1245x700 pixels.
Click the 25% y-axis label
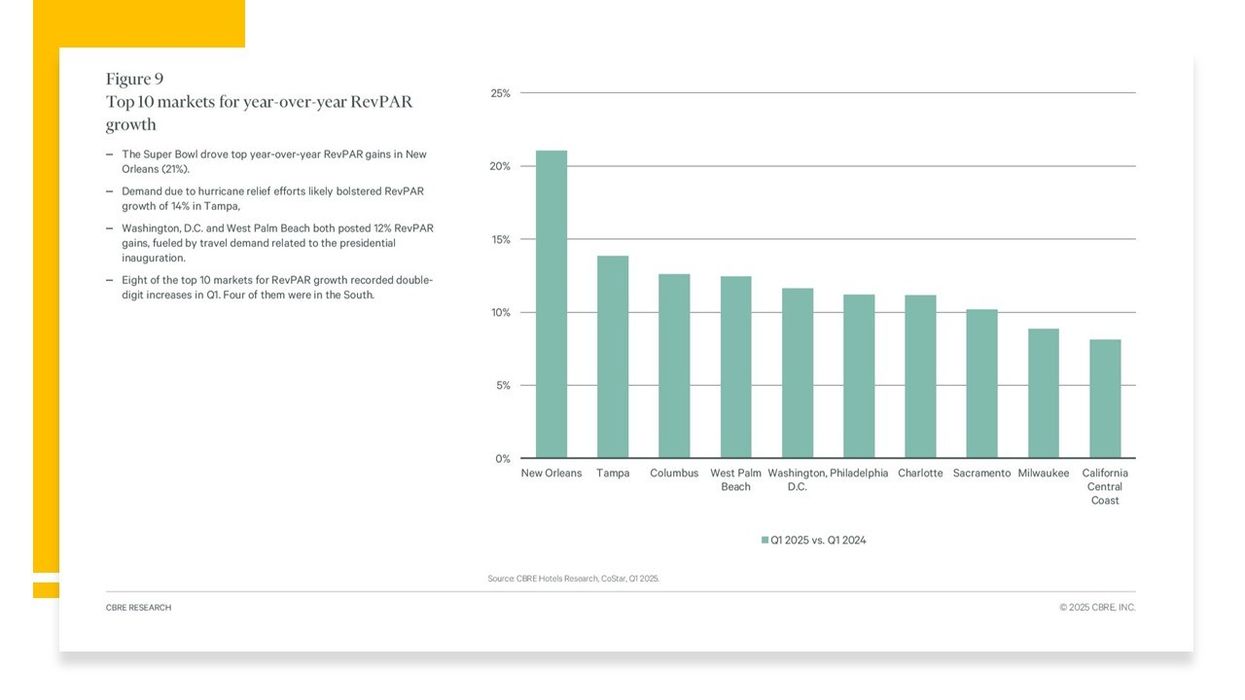point(500,93)
